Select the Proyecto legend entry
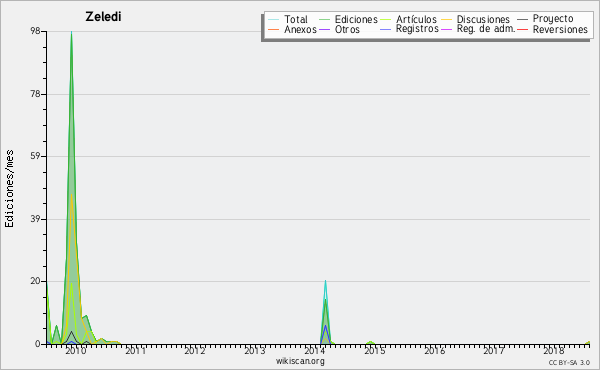The image size is (600, 370). point(545,19)
